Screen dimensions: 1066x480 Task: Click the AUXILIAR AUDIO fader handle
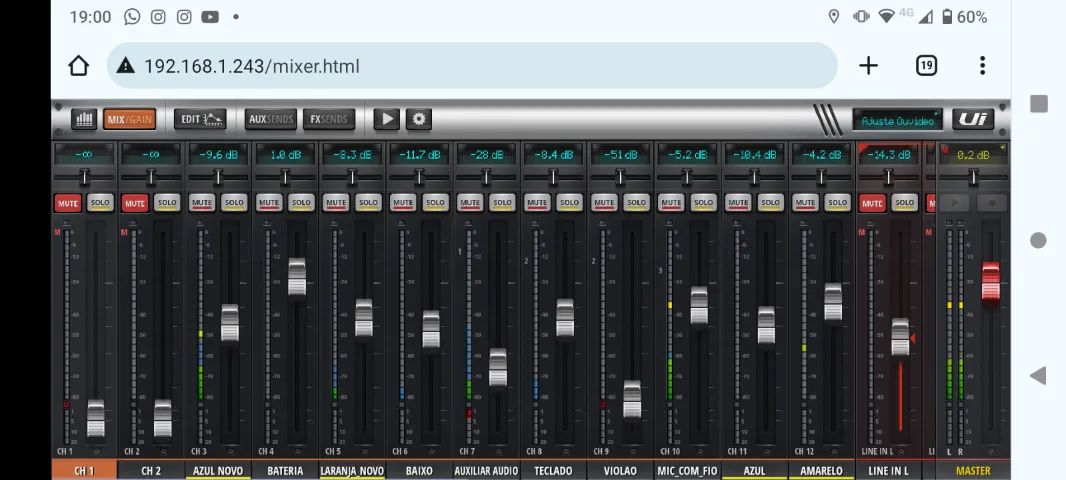click(498, 368)
